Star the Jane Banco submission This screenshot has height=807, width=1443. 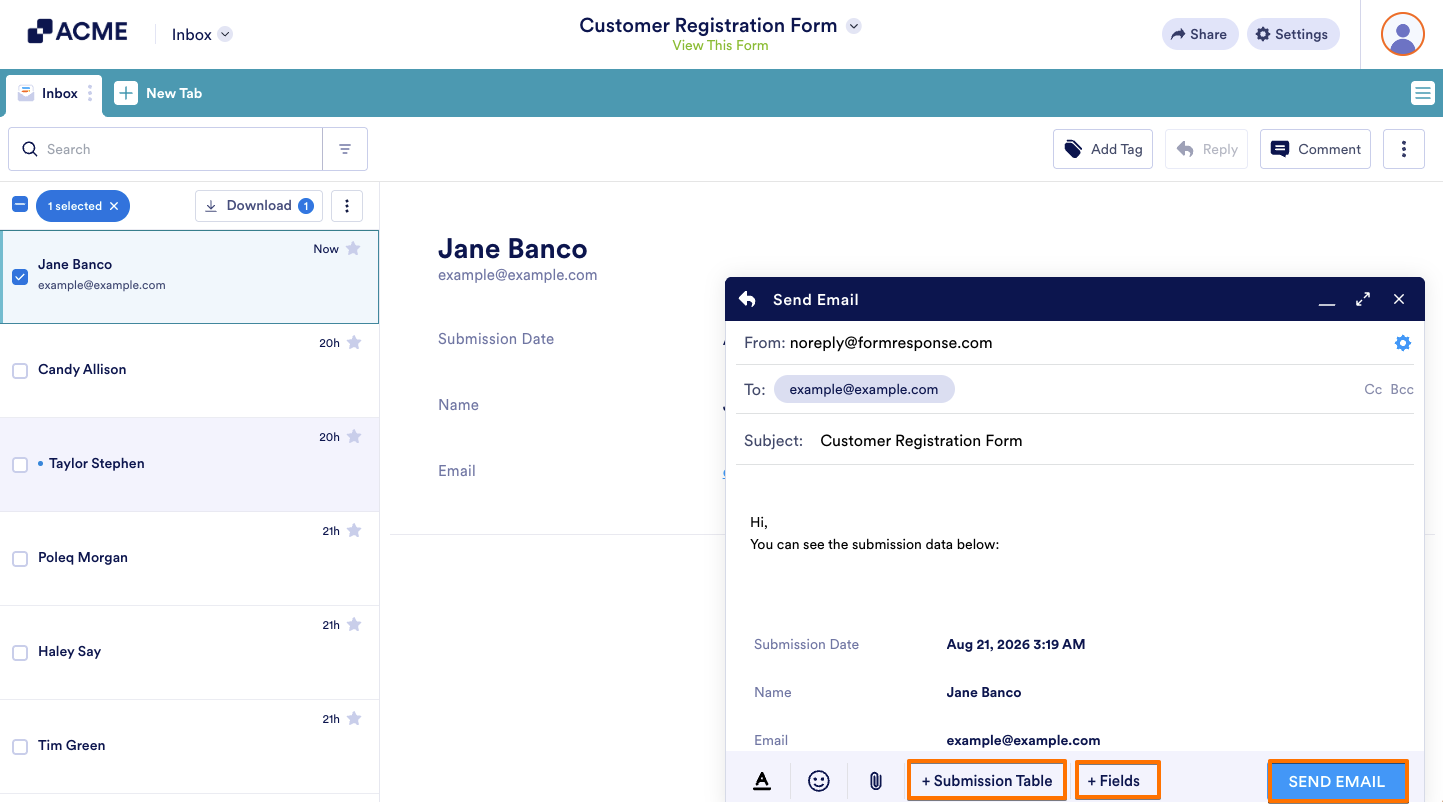pyautogui.click(x=353, y=249)
